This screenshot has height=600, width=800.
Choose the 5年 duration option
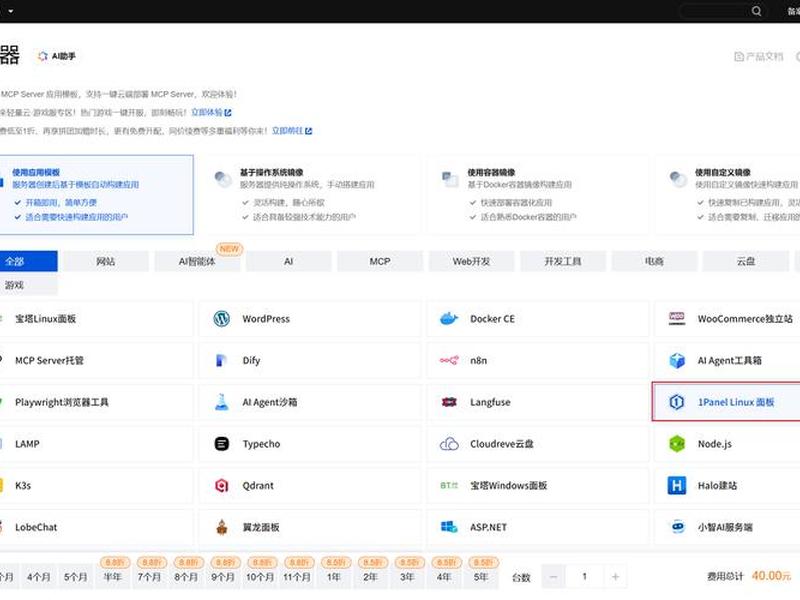pyautogui.click(x=481, y=577)
